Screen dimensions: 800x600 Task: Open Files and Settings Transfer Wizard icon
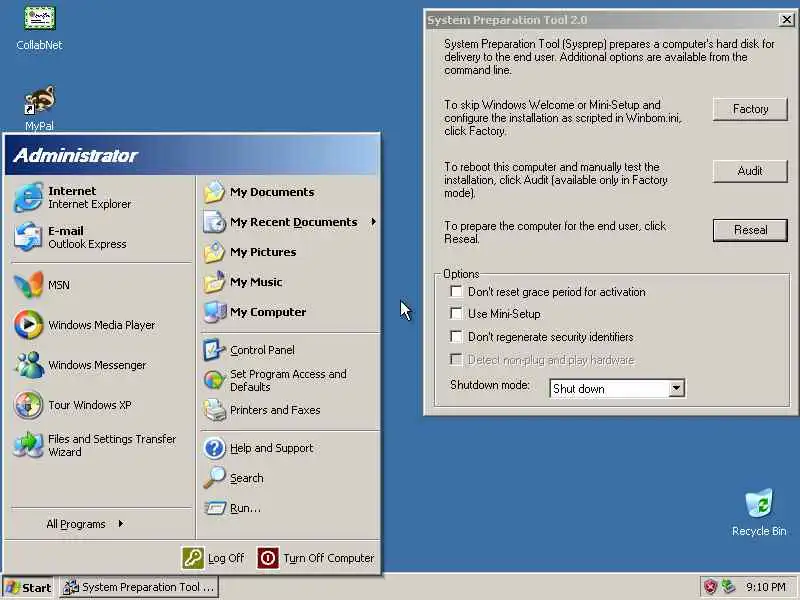click(28, 445)
